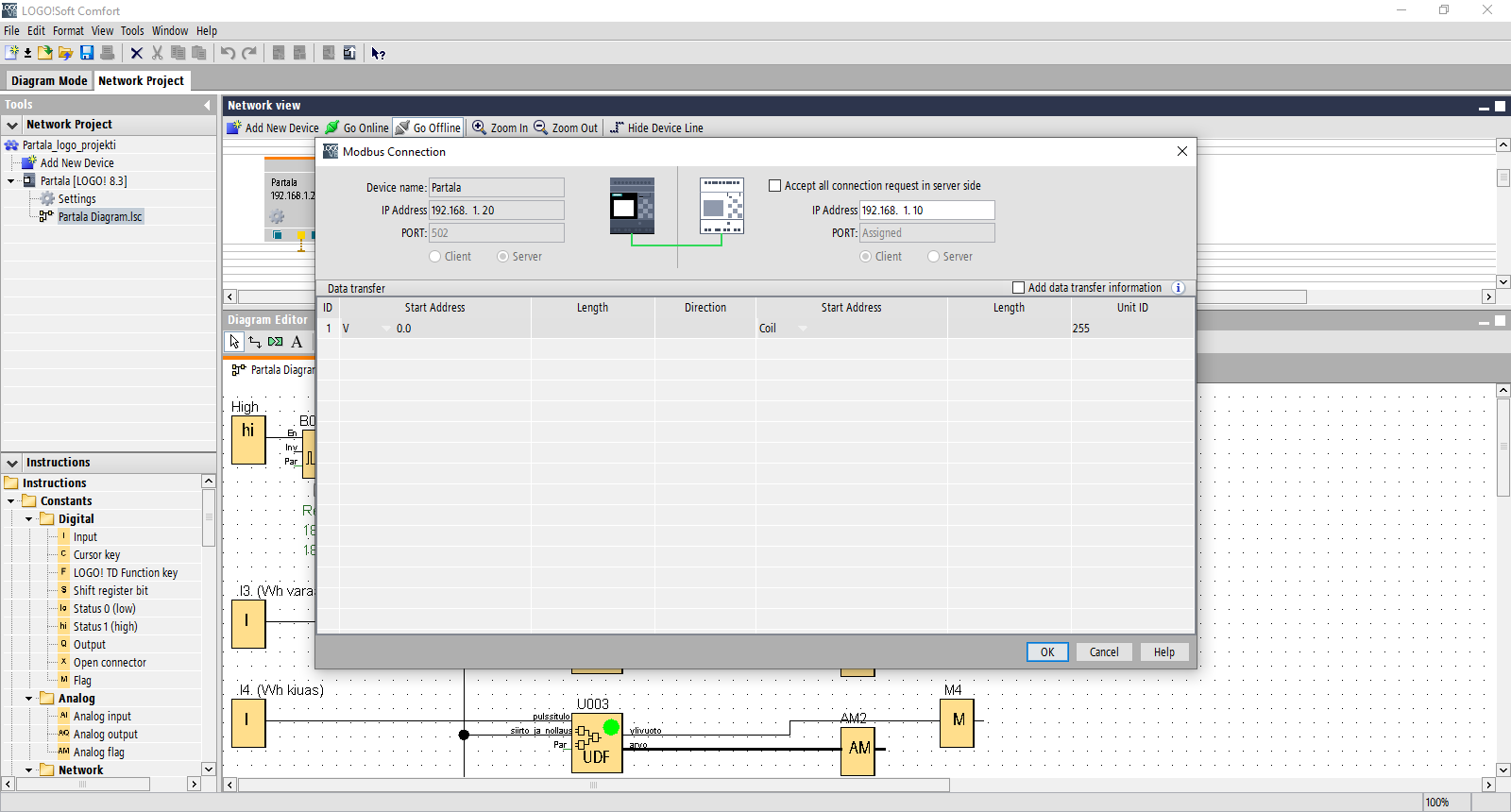
Task: Collapse the Partala [LOGO! 8.3] tree node
Action: point(10,181)
